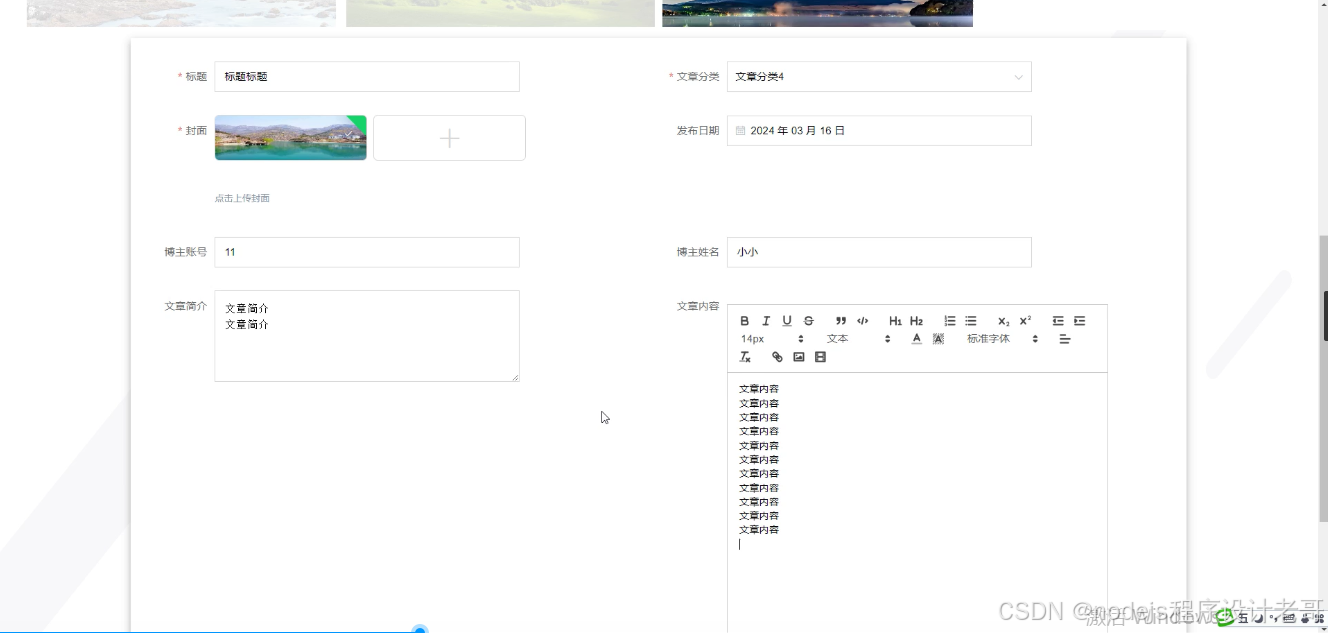
Task: Open background highlight color picker
Action: tap(938, 339)
